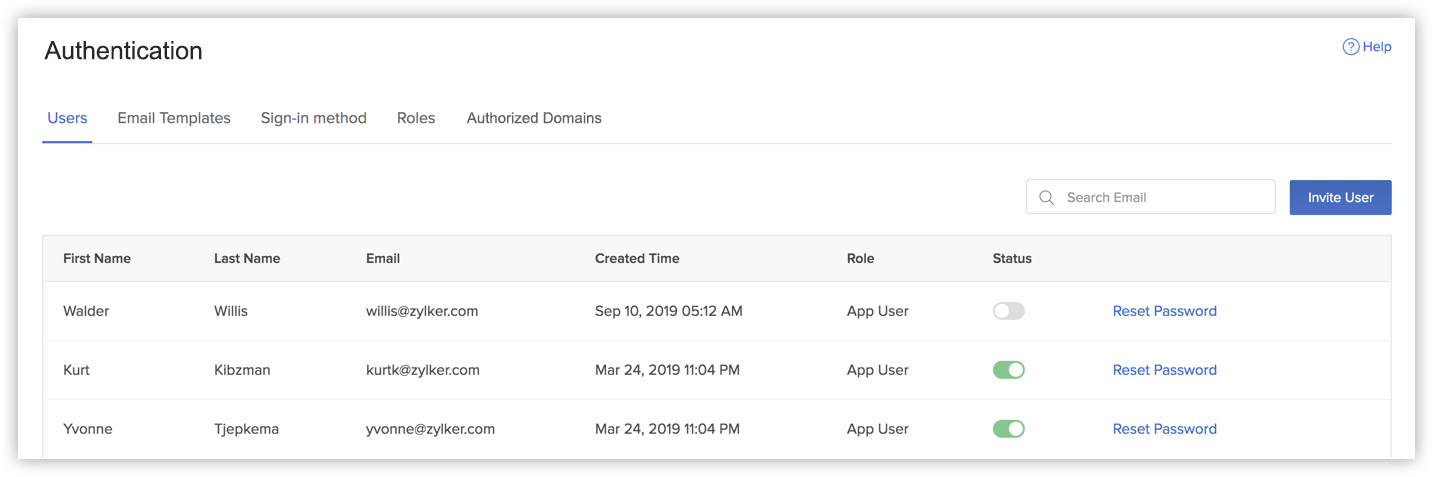Select the Status column header
The height and width of the screenshot is (477, 1433).
coord(1012,258)
